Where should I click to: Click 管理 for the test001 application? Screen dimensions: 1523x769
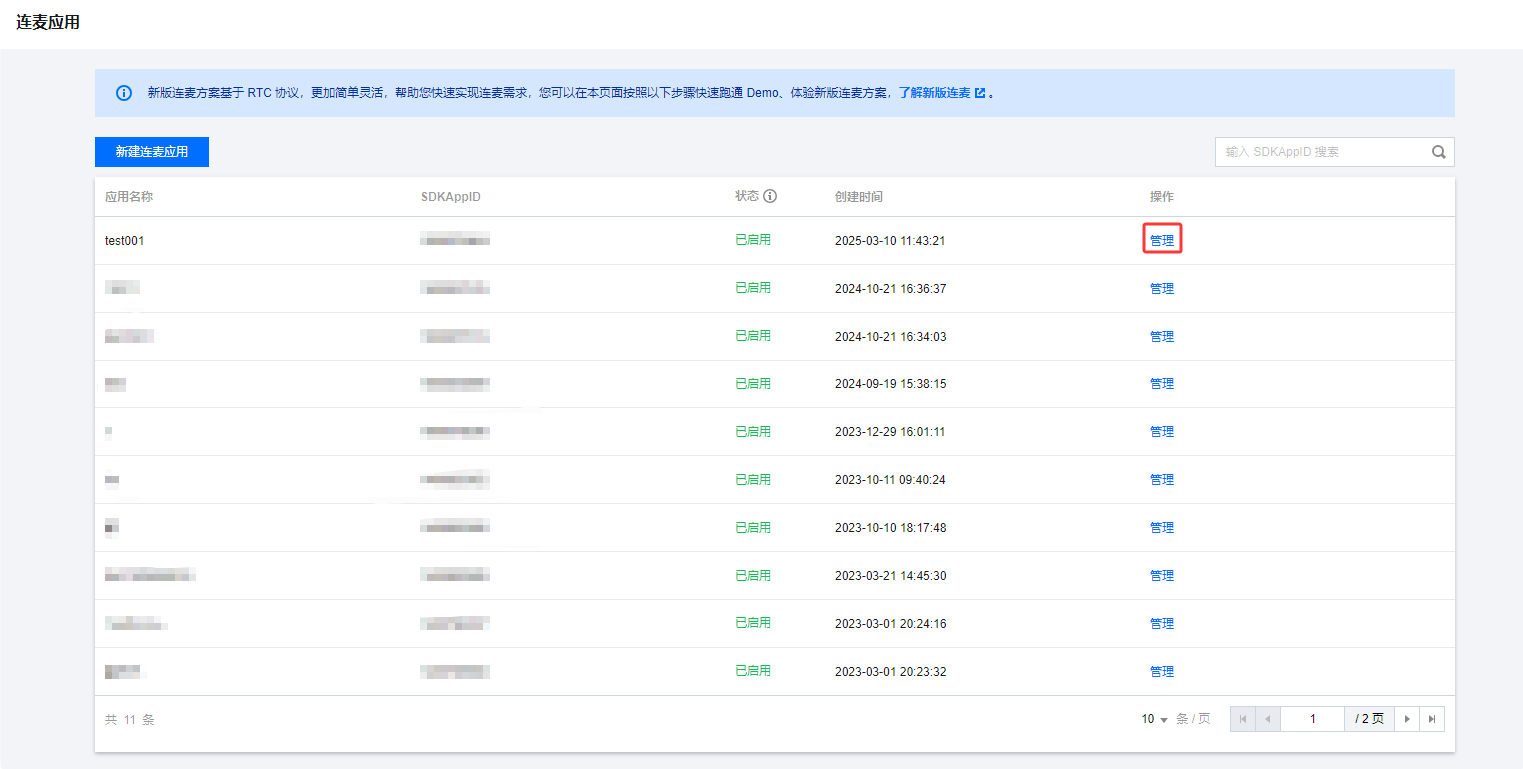[x=1162, y=241]
